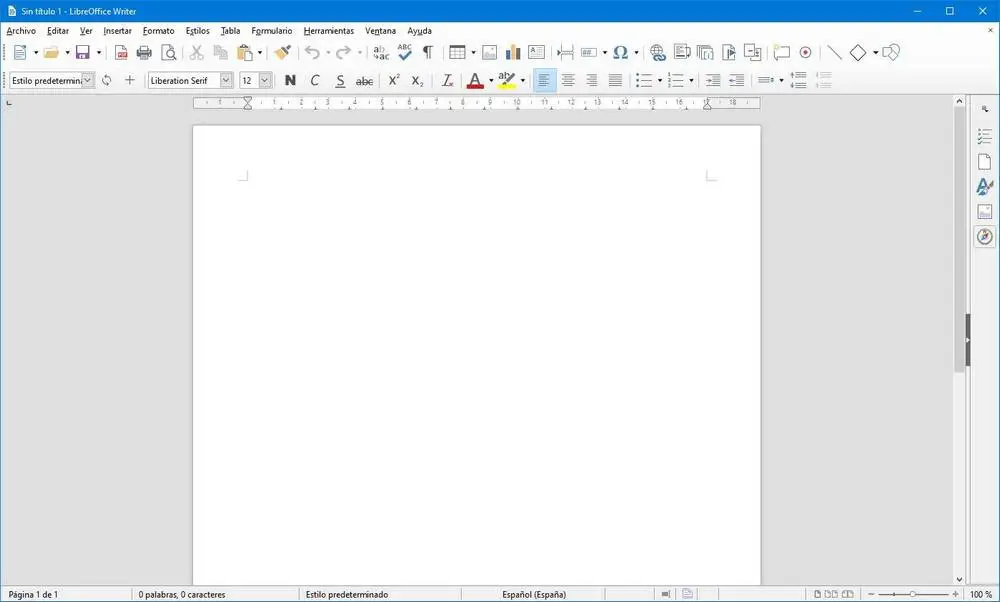1000x602 pixels.
Task: Insert a hyperlink using the globe icon
Action: point(657,53)
